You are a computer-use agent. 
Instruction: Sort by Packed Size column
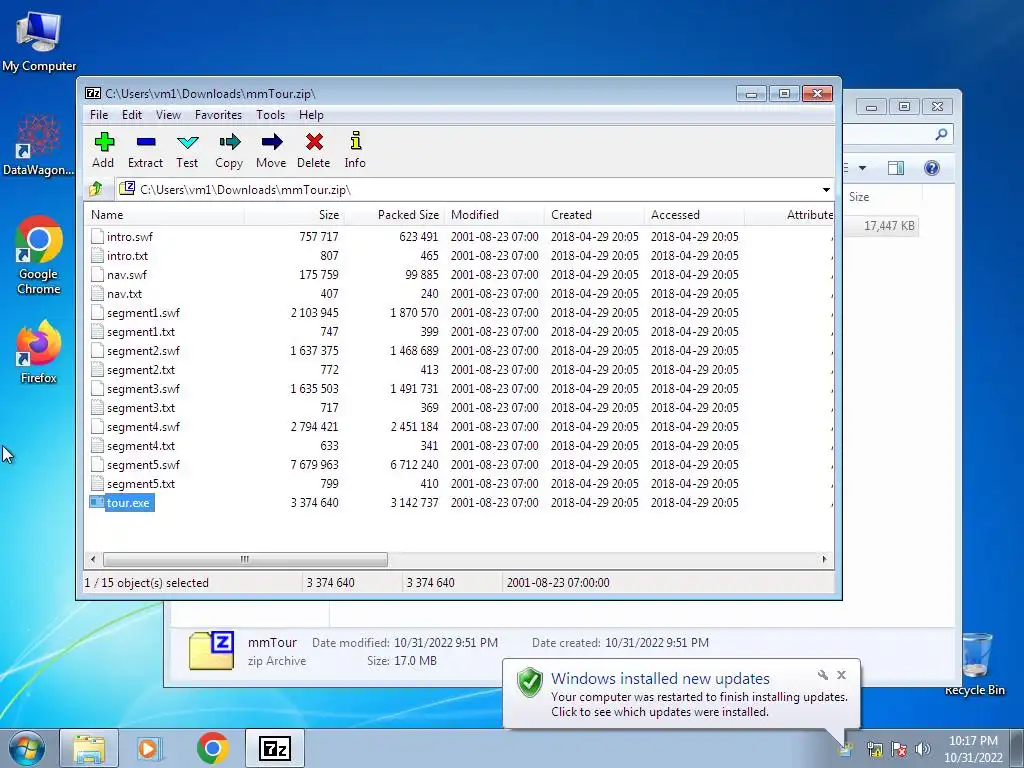pyautogui.click(x=394, y=215)
